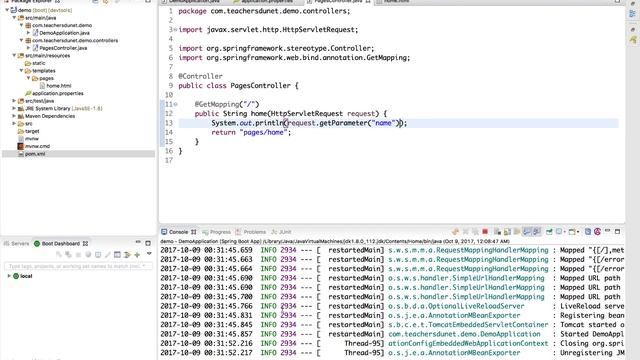Click the "Tomcat started" console log line
This screenshot has height=360, width=640.
392,324
